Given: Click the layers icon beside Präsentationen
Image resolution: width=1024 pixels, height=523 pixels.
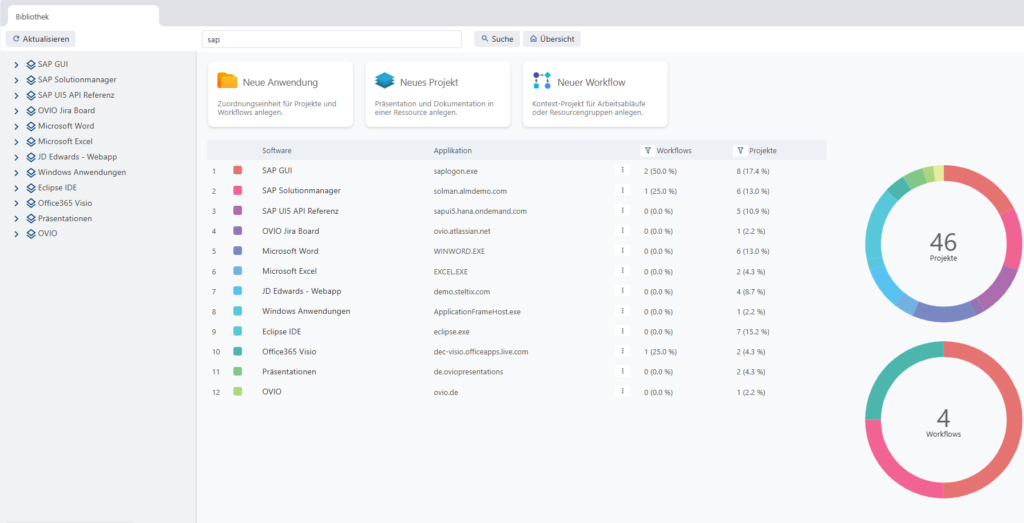Looking at the screenshot, I should pos(31,218).
